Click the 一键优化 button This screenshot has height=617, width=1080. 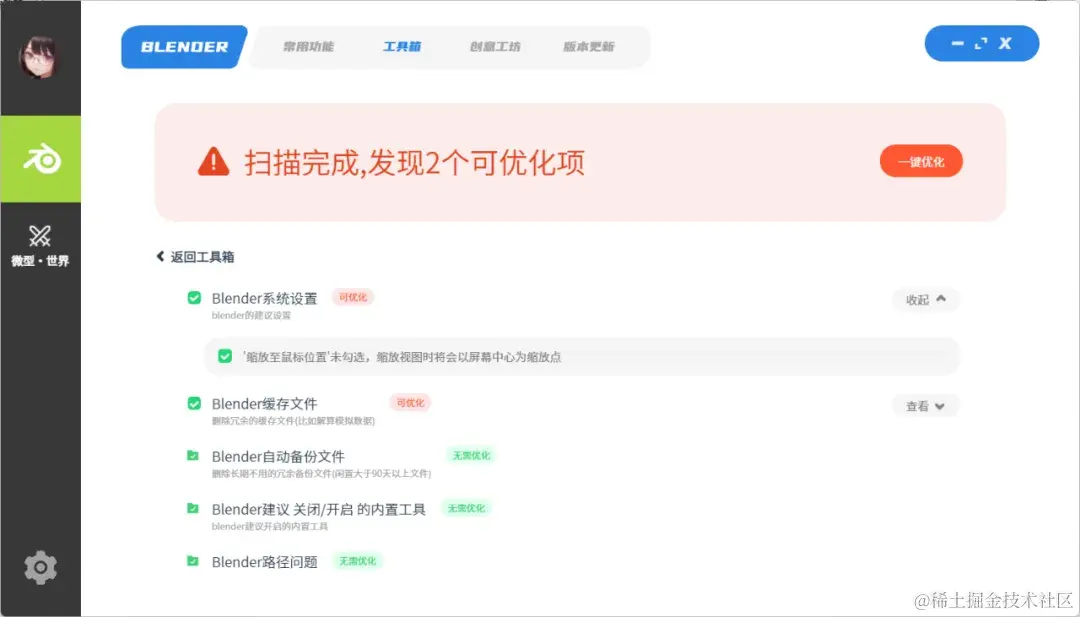(x=921, y=161)
